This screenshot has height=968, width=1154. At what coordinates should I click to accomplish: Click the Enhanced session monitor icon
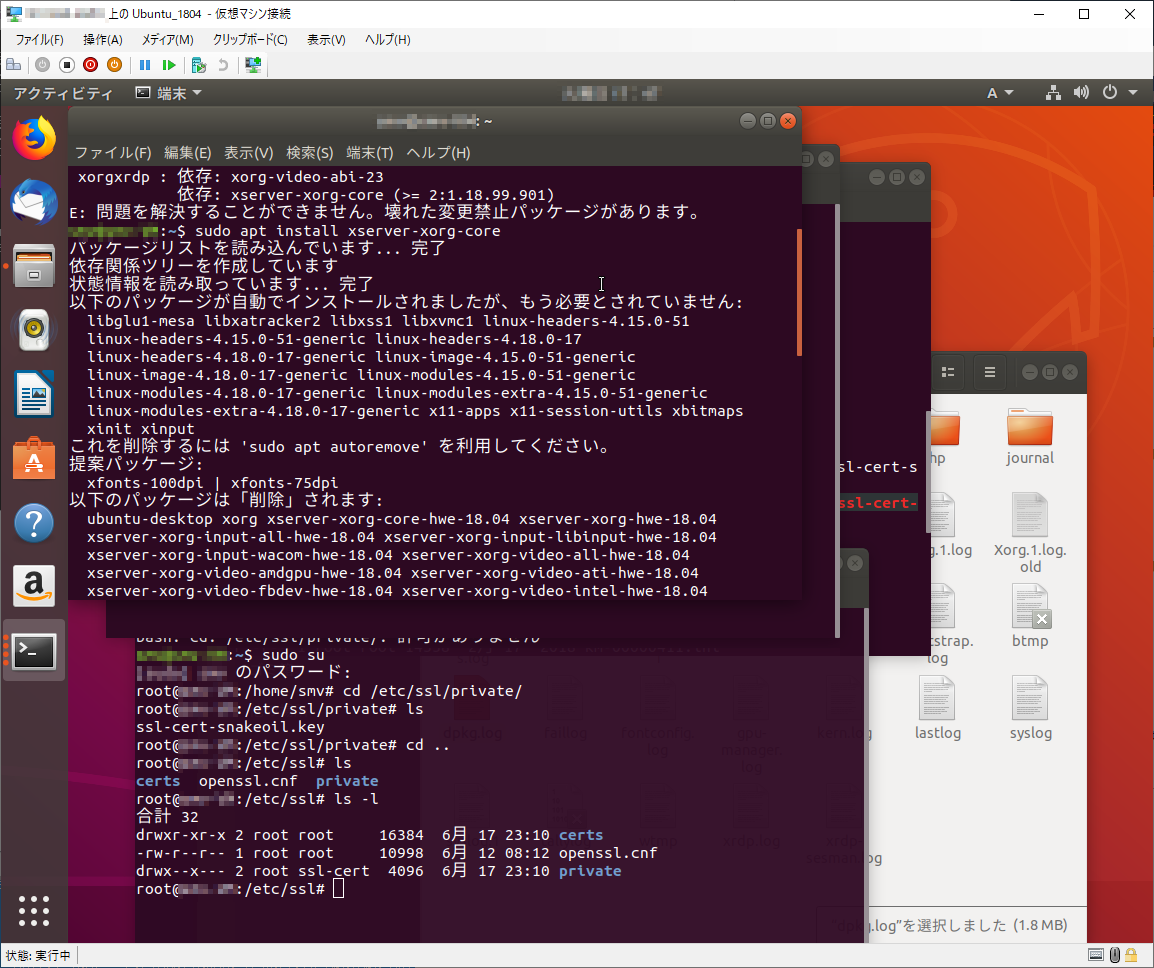click(x=253, y=65)
